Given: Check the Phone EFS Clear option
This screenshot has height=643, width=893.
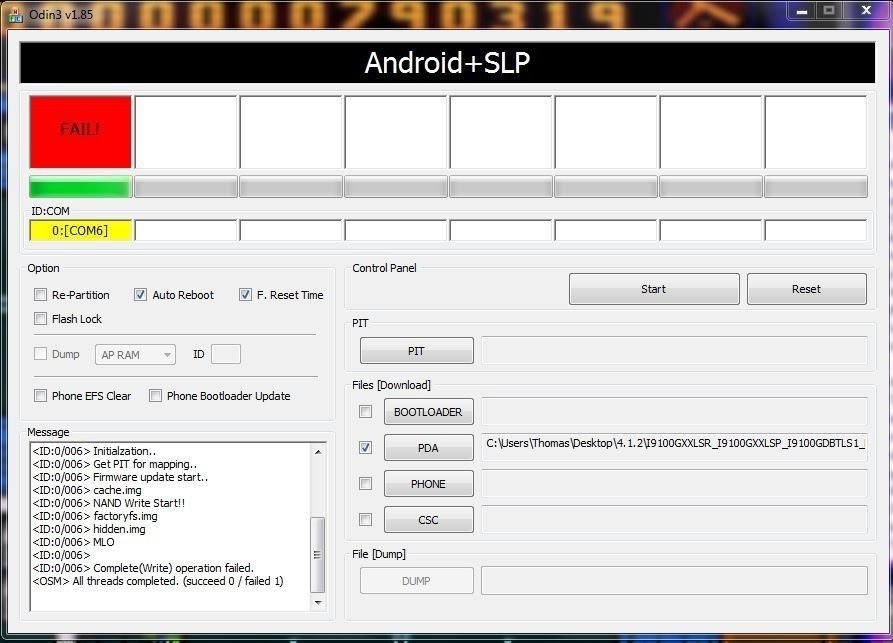Looking at the screenshot, I should (x=40, y=395).
